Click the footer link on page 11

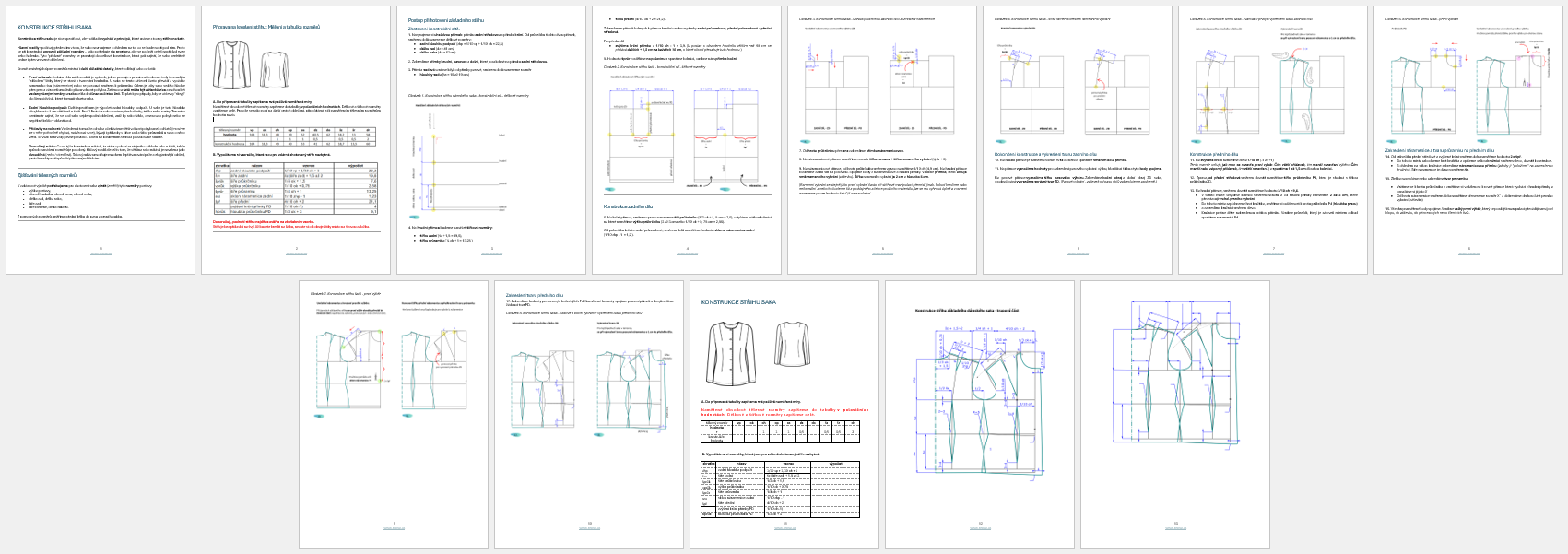tap(784, 529)
